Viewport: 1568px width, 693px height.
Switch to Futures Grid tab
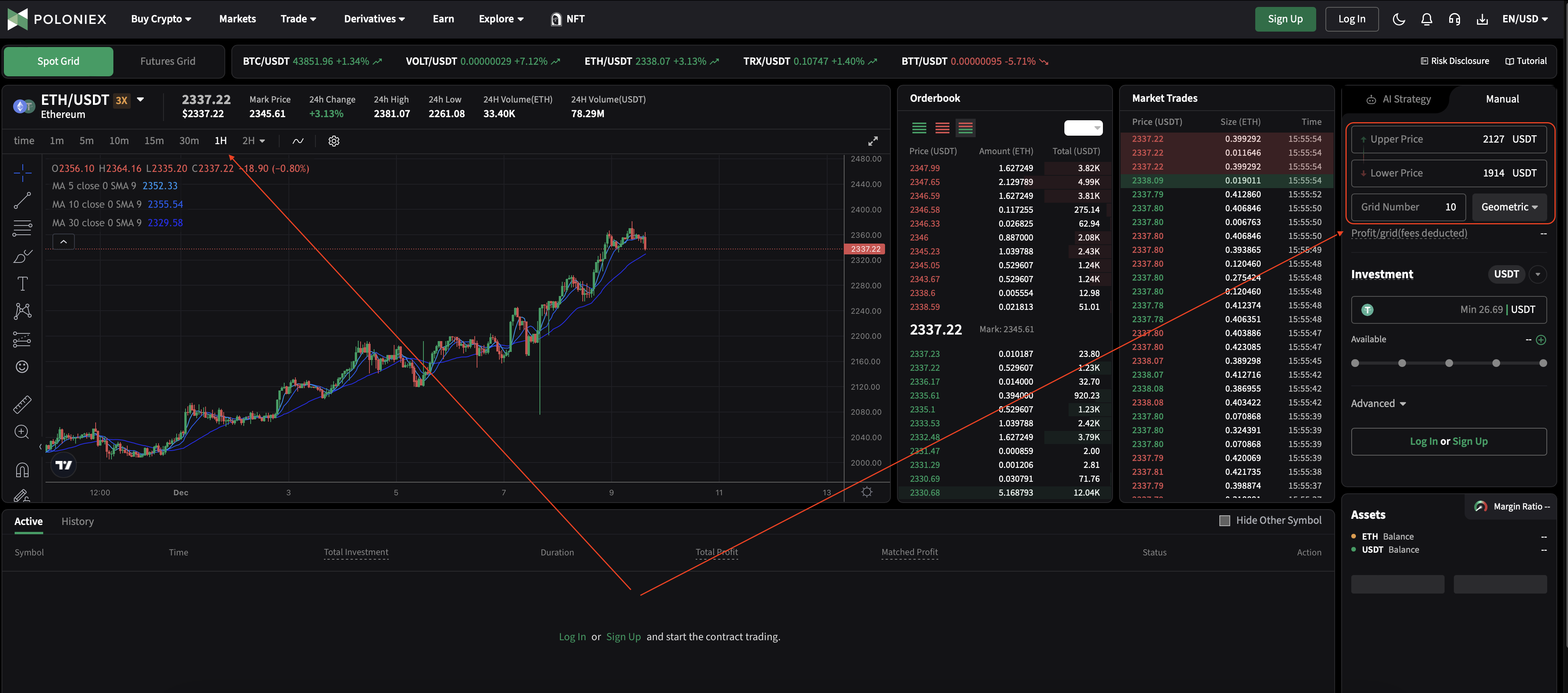pyautogui.click(x=167, y=61)
